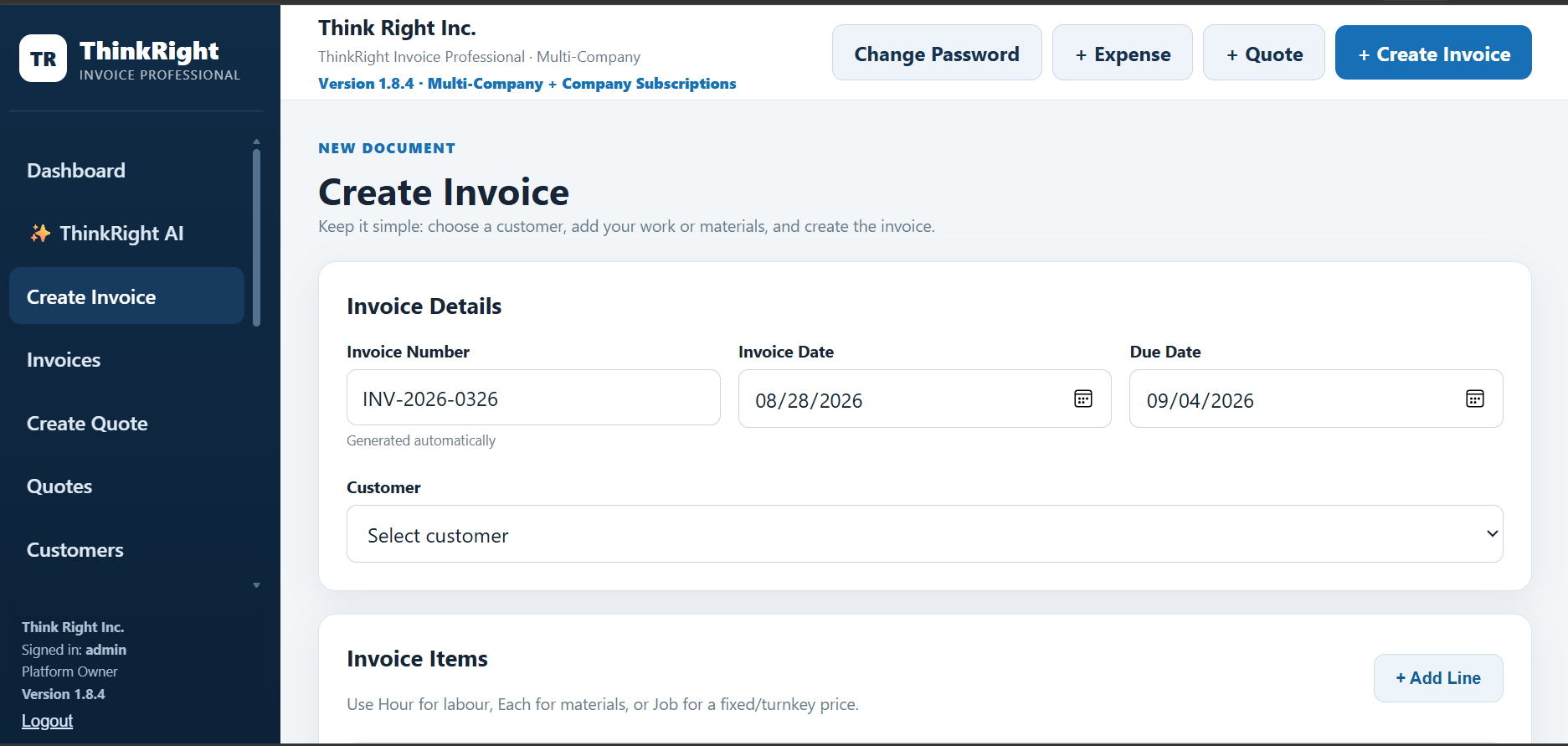Click the "Invoice Items" section heading

[417, 659]
